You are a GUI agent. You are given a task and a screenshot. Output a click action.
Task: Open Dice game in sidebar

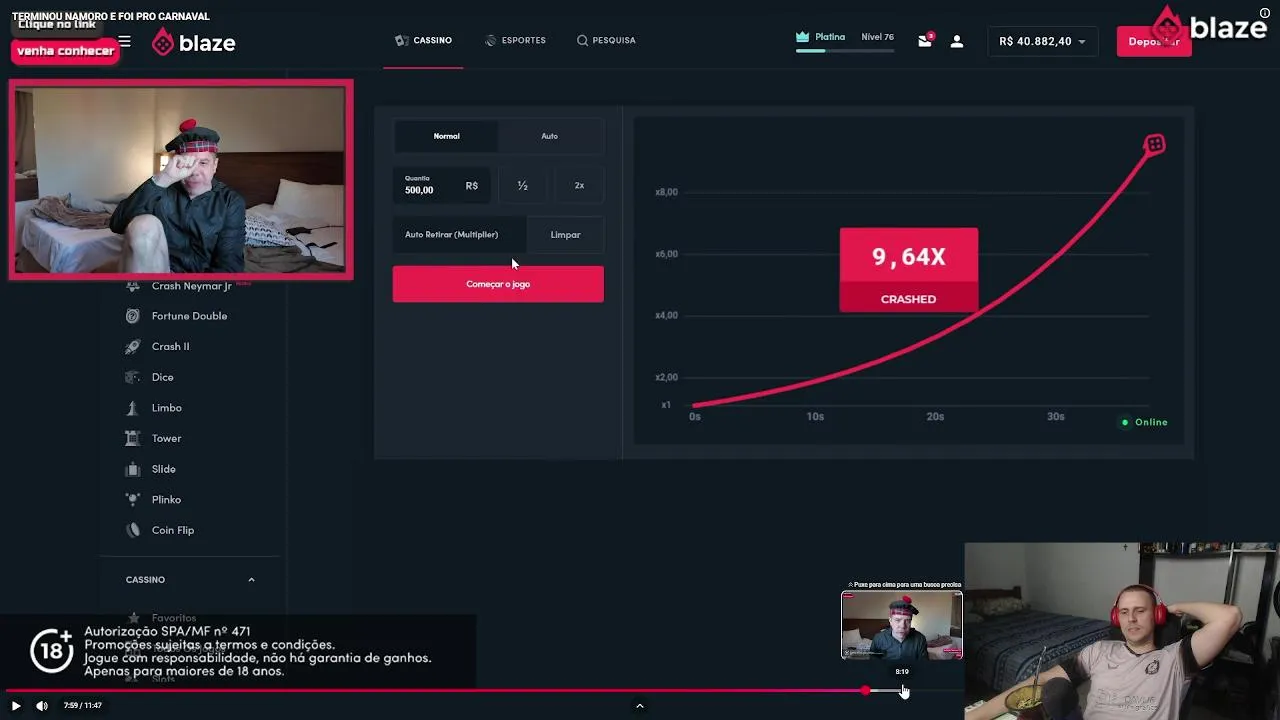pyautogui.click(x=162, y=377)
